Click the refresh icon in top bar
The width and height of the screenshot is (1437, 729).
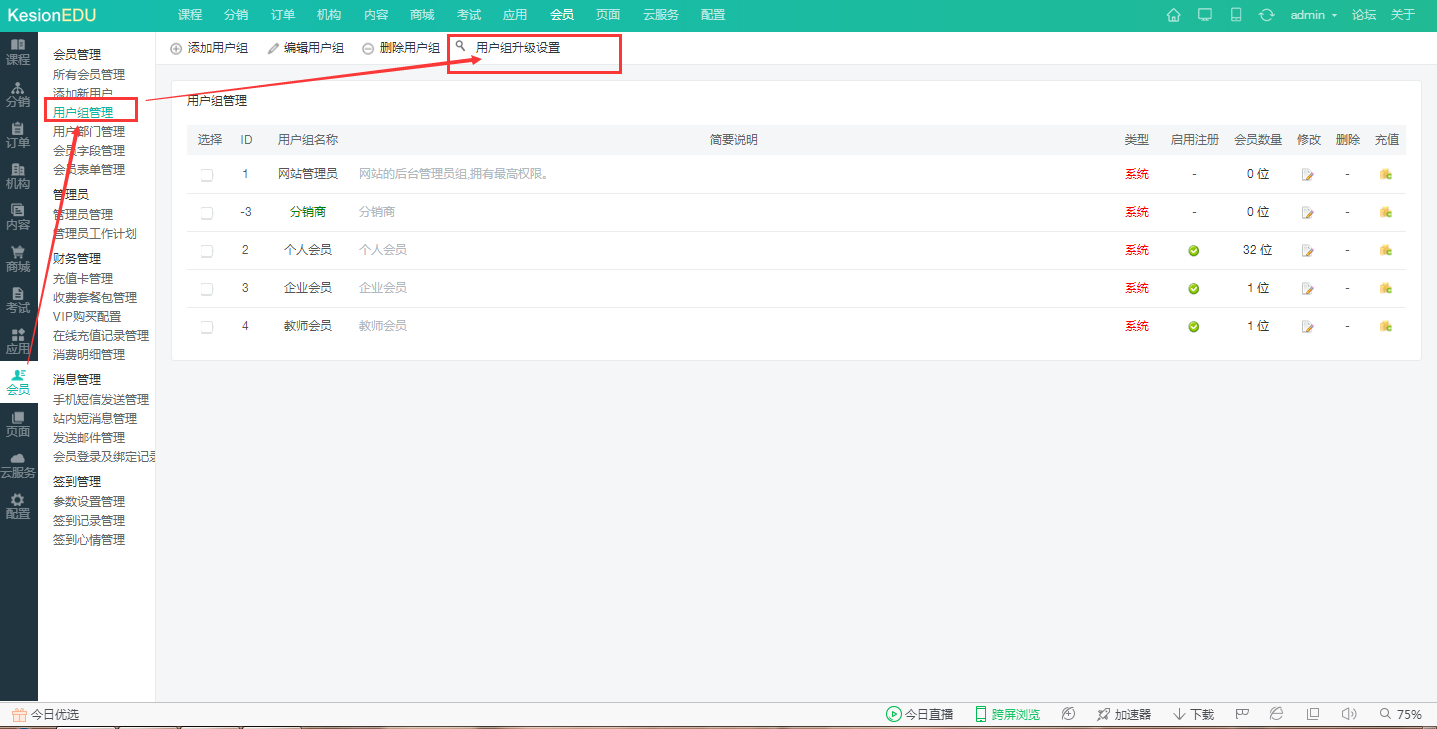point(1266,15)
